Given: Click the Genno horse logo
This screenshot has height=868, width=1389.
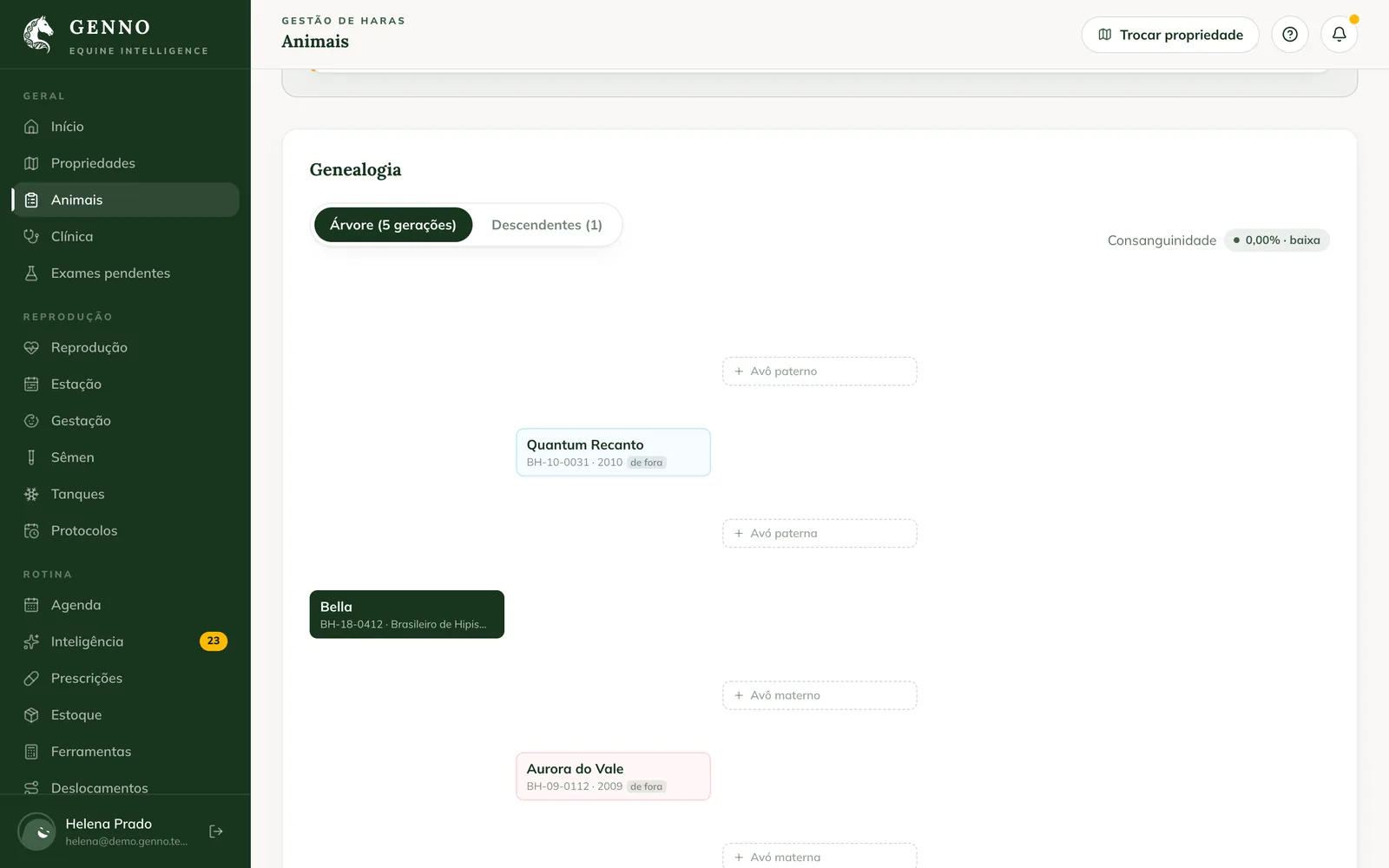Looking at the screenshot, I should coord(38,35).
